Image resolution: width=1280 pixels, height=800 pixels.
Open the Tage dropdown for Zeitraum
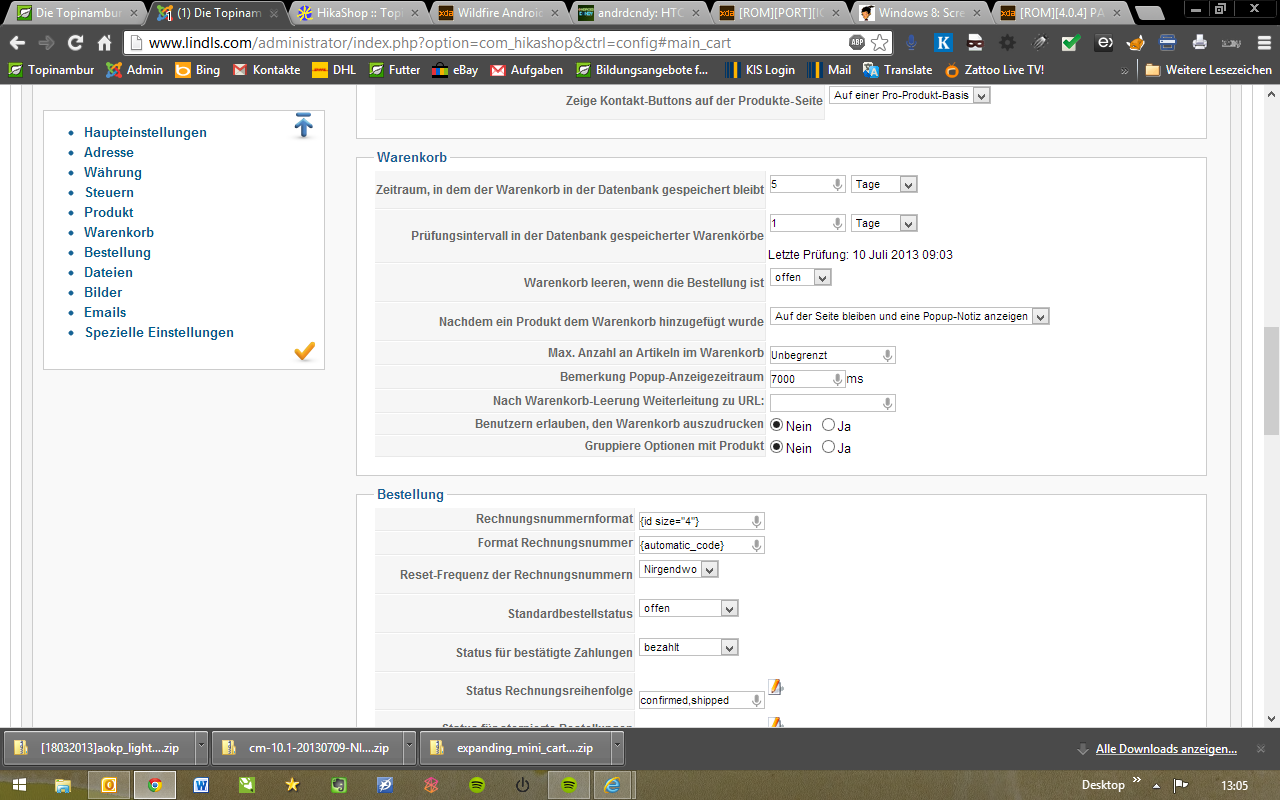click(x=884, y=184)
